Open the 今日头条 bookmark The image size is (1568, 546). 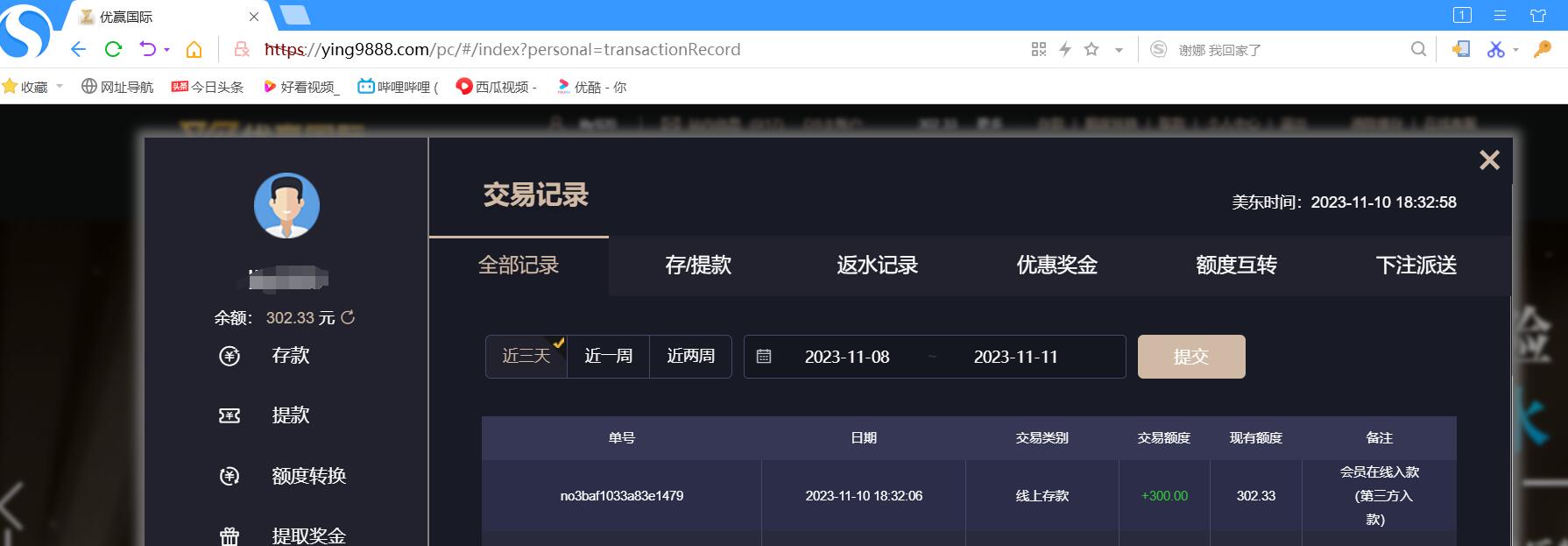tap(207, 87)
